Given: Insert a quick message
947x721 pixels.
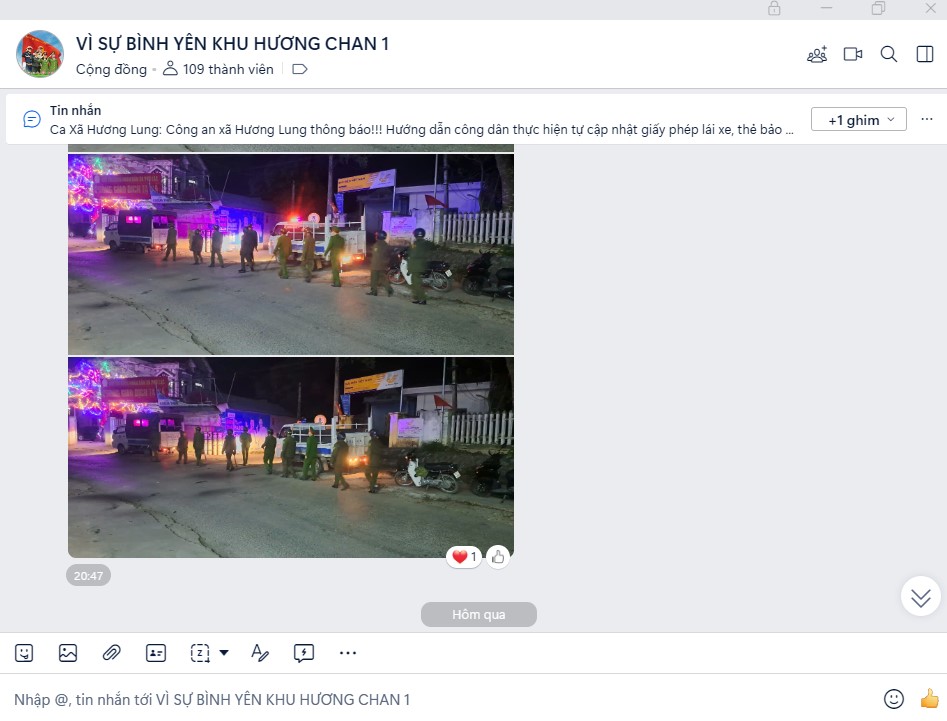Looking at the screenshot, I should tap(304, 653).
